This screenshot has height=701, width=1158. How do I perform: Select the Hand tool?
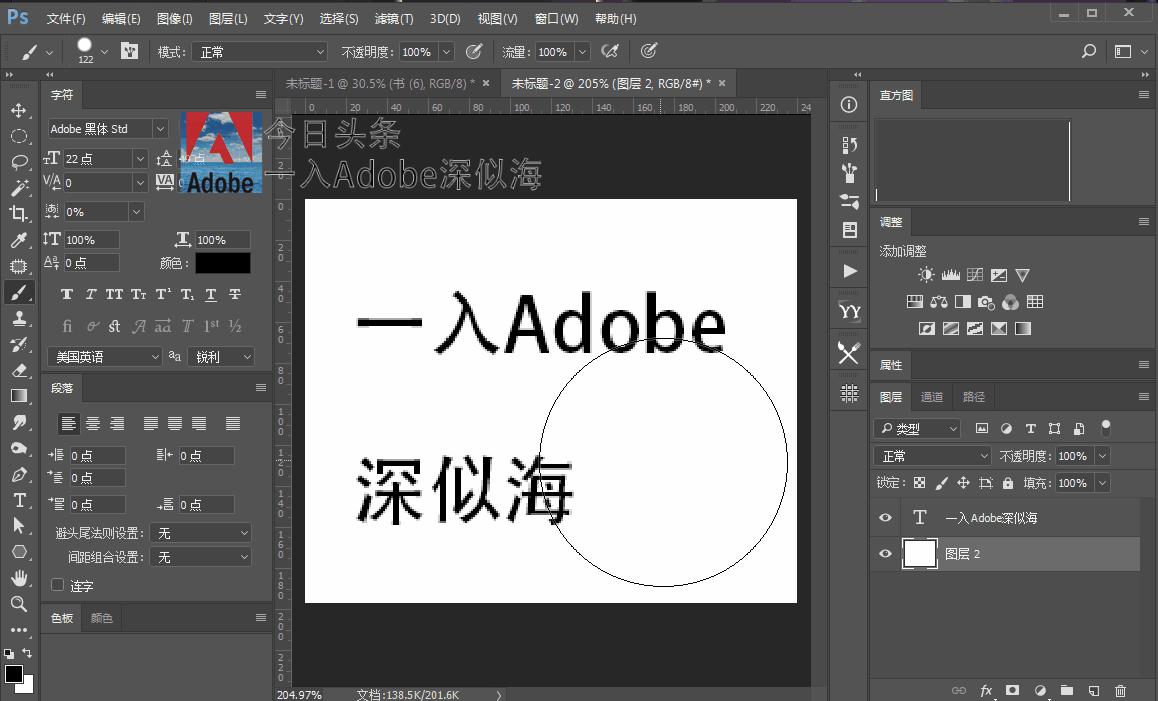[x=18, y=578]
